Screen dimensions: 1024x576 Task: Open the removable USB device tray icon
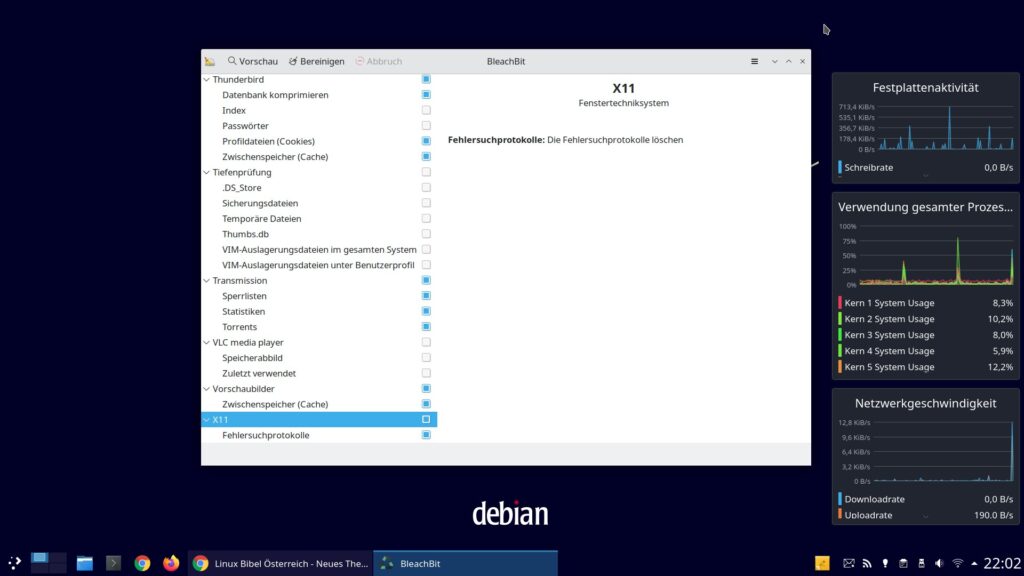921,563
